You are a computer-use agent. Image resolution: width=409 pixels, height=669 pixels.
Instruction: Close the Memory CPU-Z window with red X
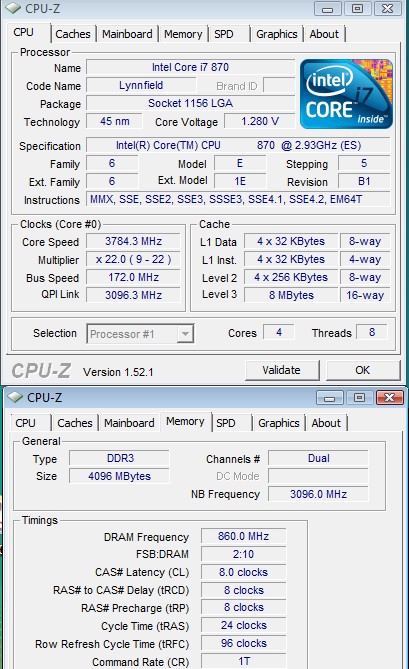click(x=389, y=398)
